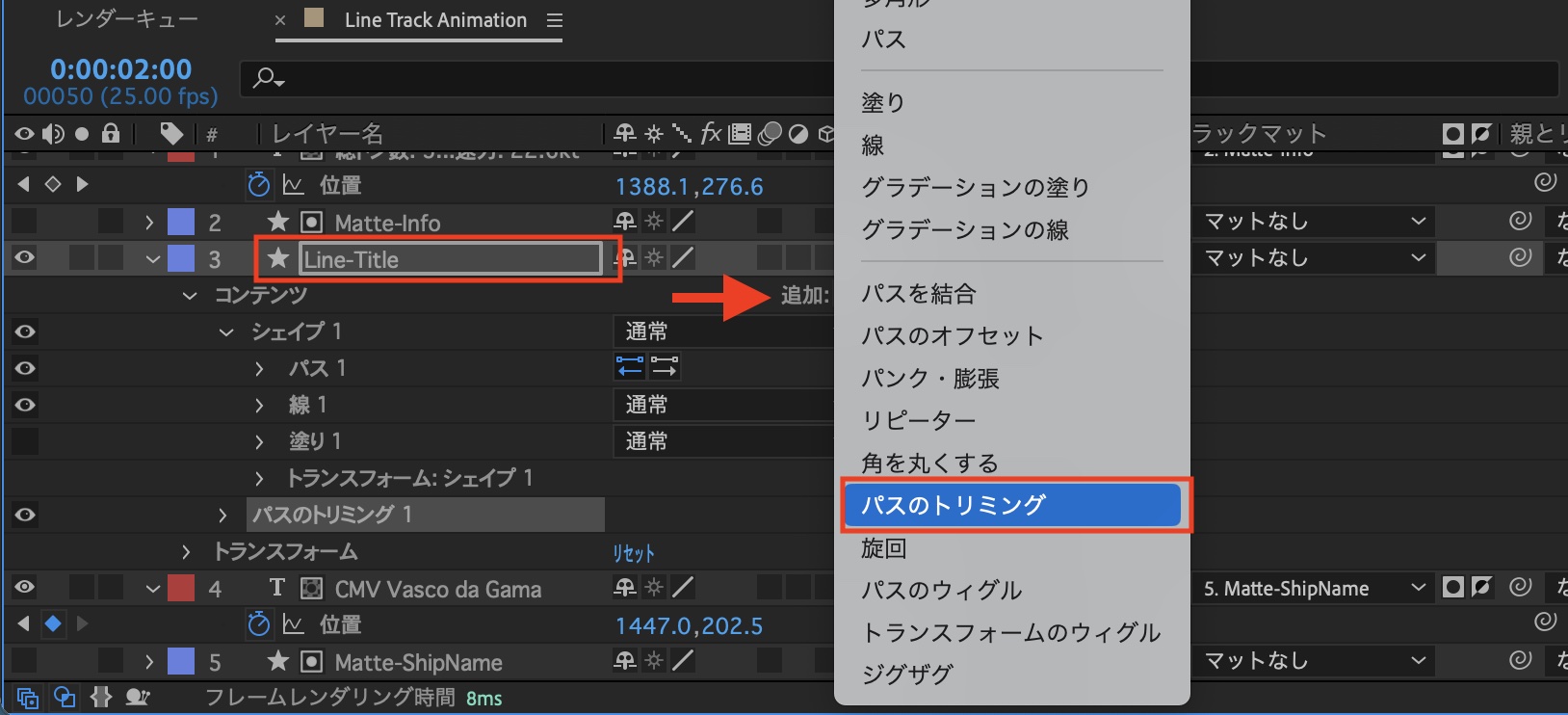Click the shy switch on CMV Vasco da Gama
This screenshot has height=715, width=1568.
(x=625, y=588)
